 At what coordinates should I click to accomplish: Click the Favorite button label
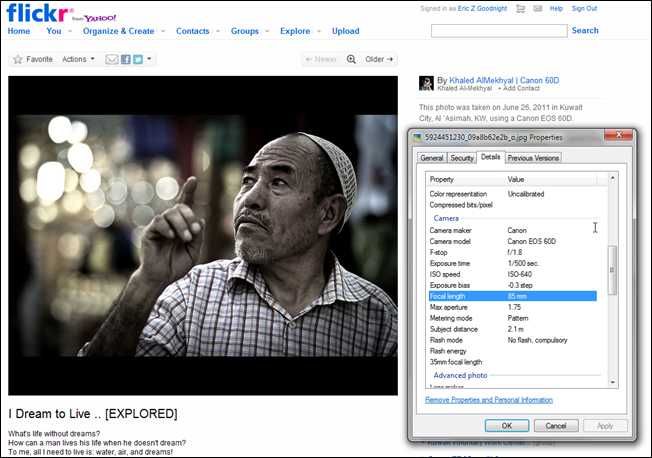(x=40, y=59)
